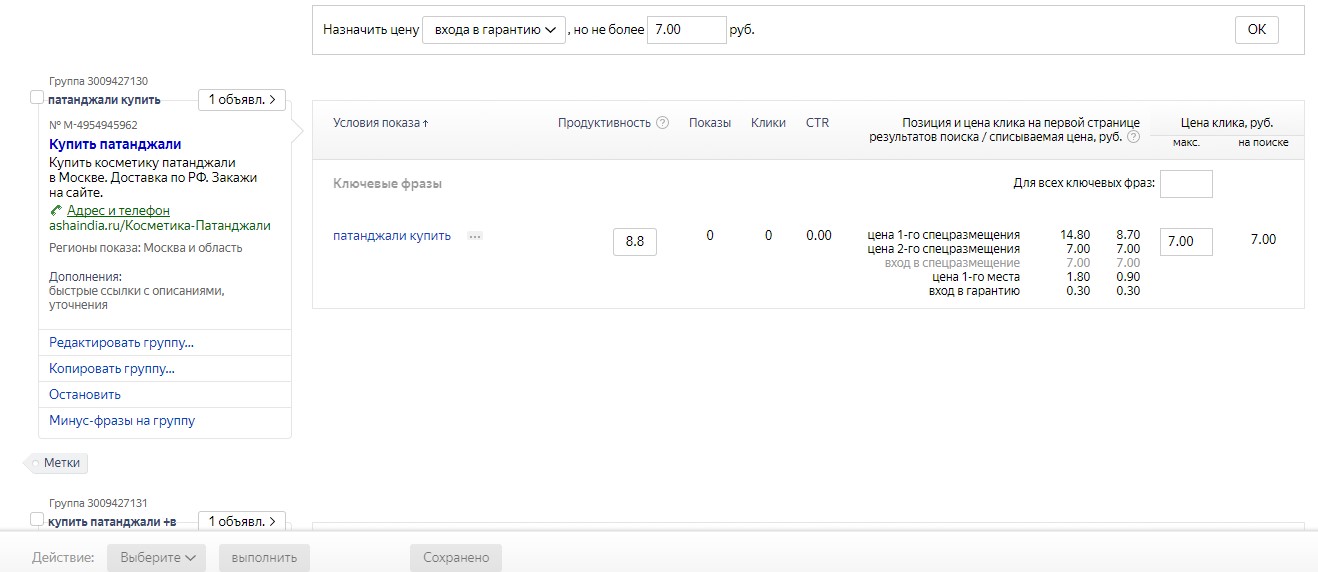
Task: Click price value 1.80
Action: [x=1078, y=277]
